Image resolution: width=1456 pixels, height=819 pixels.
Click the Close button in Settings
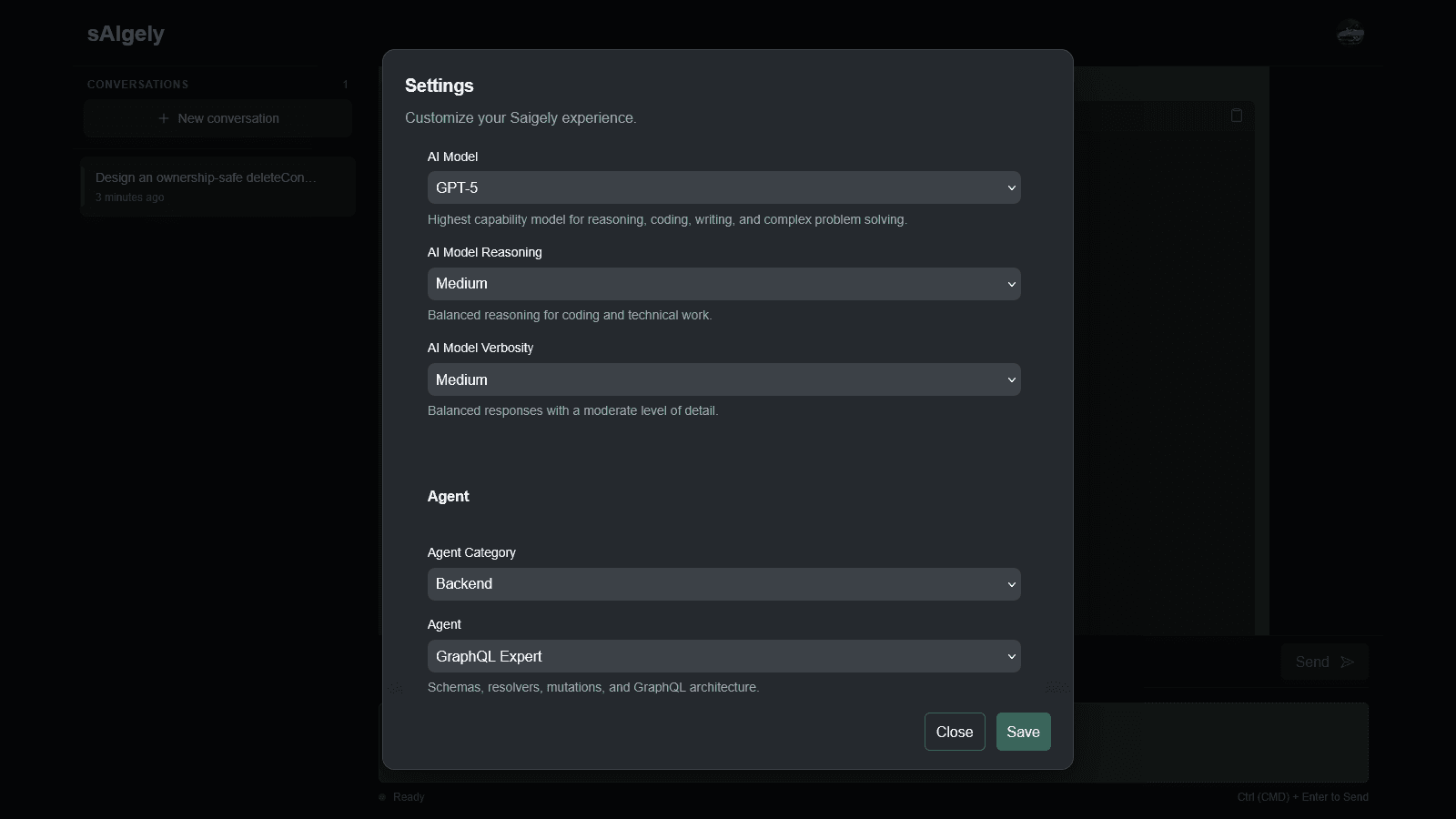coord(955,732)
